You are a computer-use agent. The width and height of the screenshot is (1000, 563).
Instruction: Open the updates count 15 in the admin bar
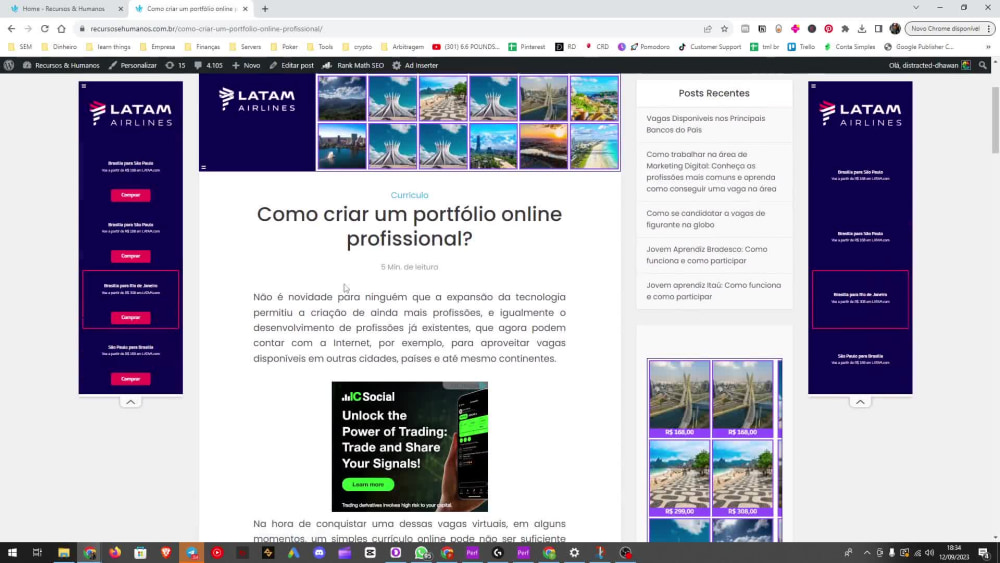click(x=175, y=65)
